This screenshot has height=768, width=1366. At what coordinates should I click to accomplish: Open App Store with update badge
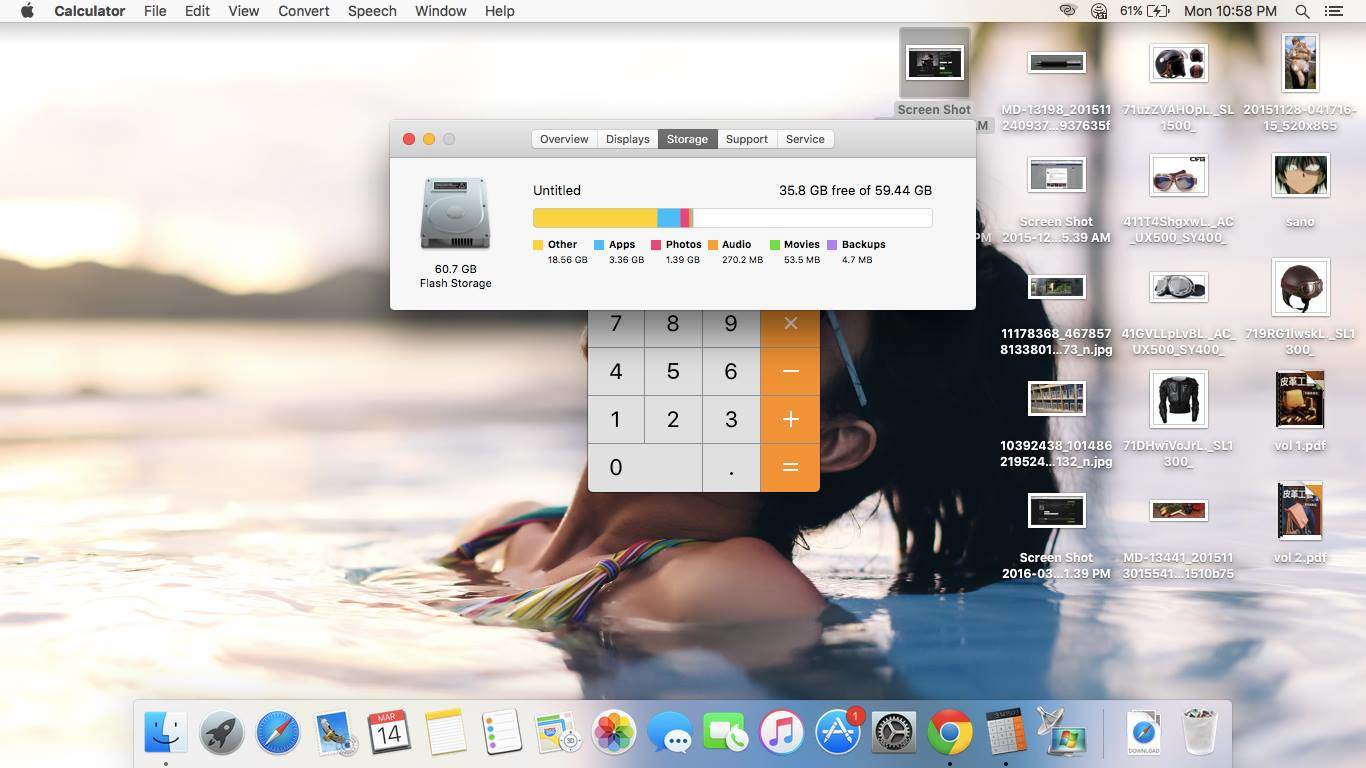838,733
